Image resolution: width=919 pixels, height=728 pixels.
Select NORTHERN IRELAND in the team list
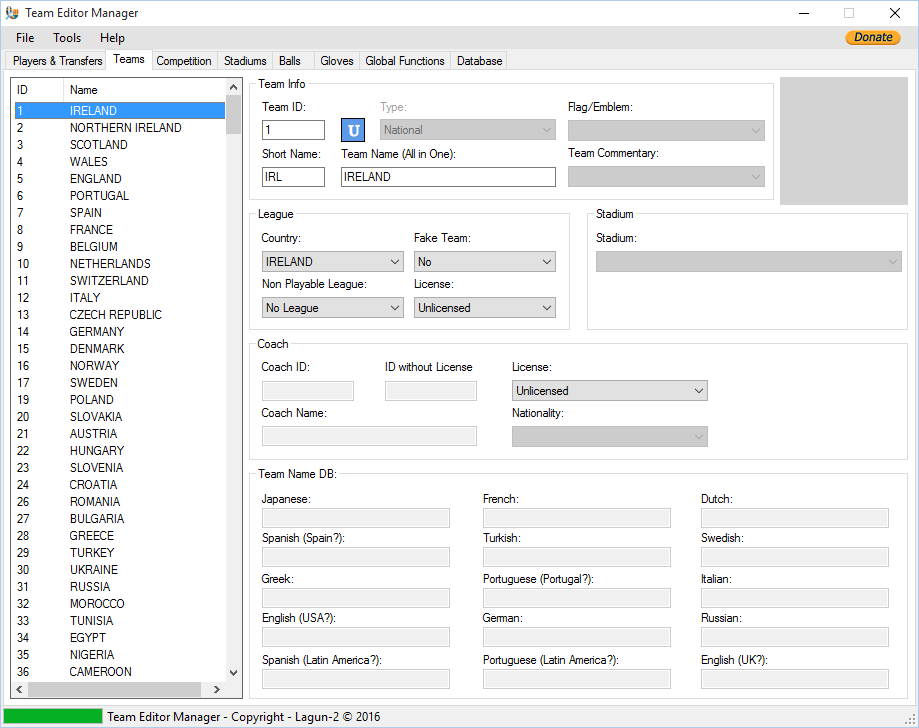(x=120, y=128)
